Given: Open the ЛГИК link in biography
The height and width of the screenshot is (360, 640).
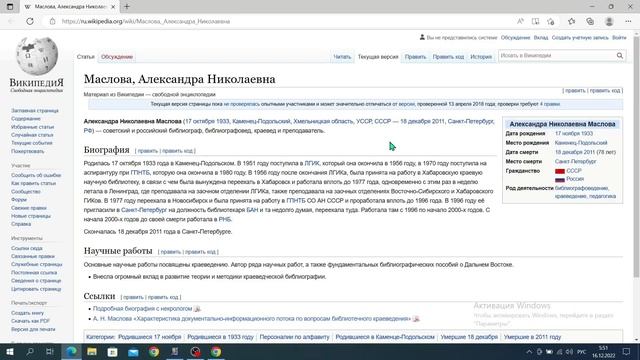Looking at the screenshot, I should pyautogui.click(x=312, y=163).
